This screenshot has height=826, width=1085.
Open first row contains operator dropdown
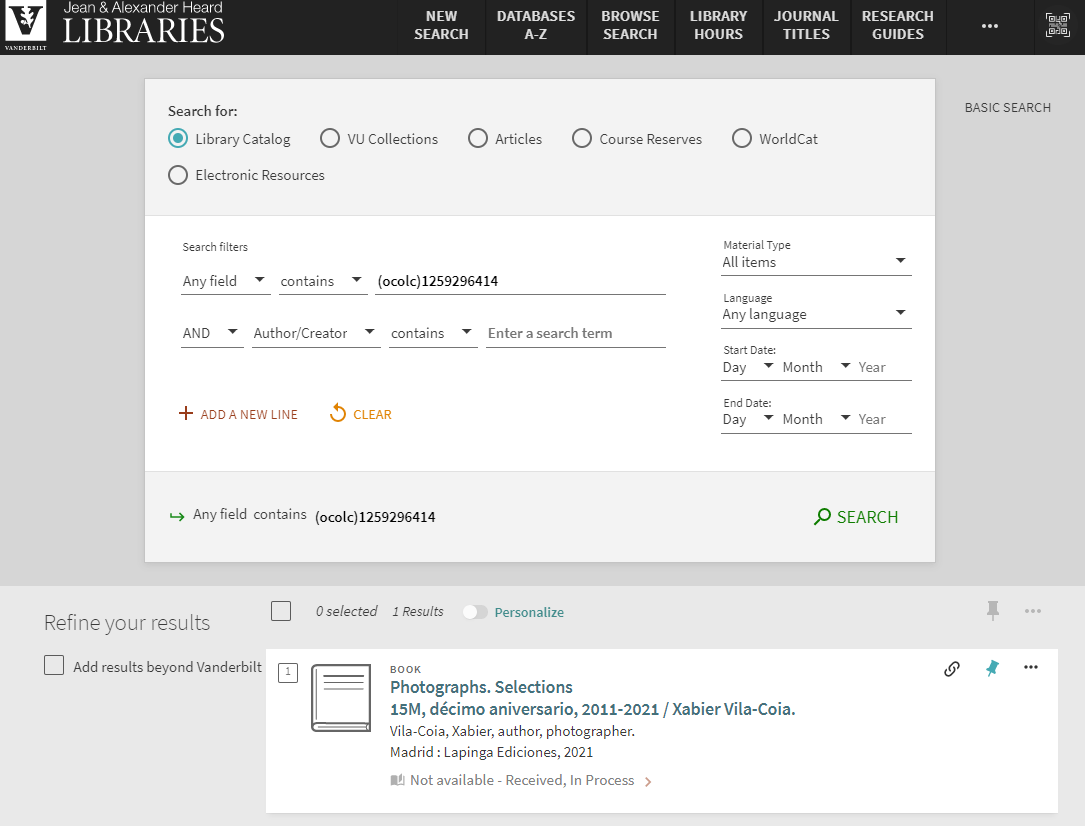click(x=322, y=281)
